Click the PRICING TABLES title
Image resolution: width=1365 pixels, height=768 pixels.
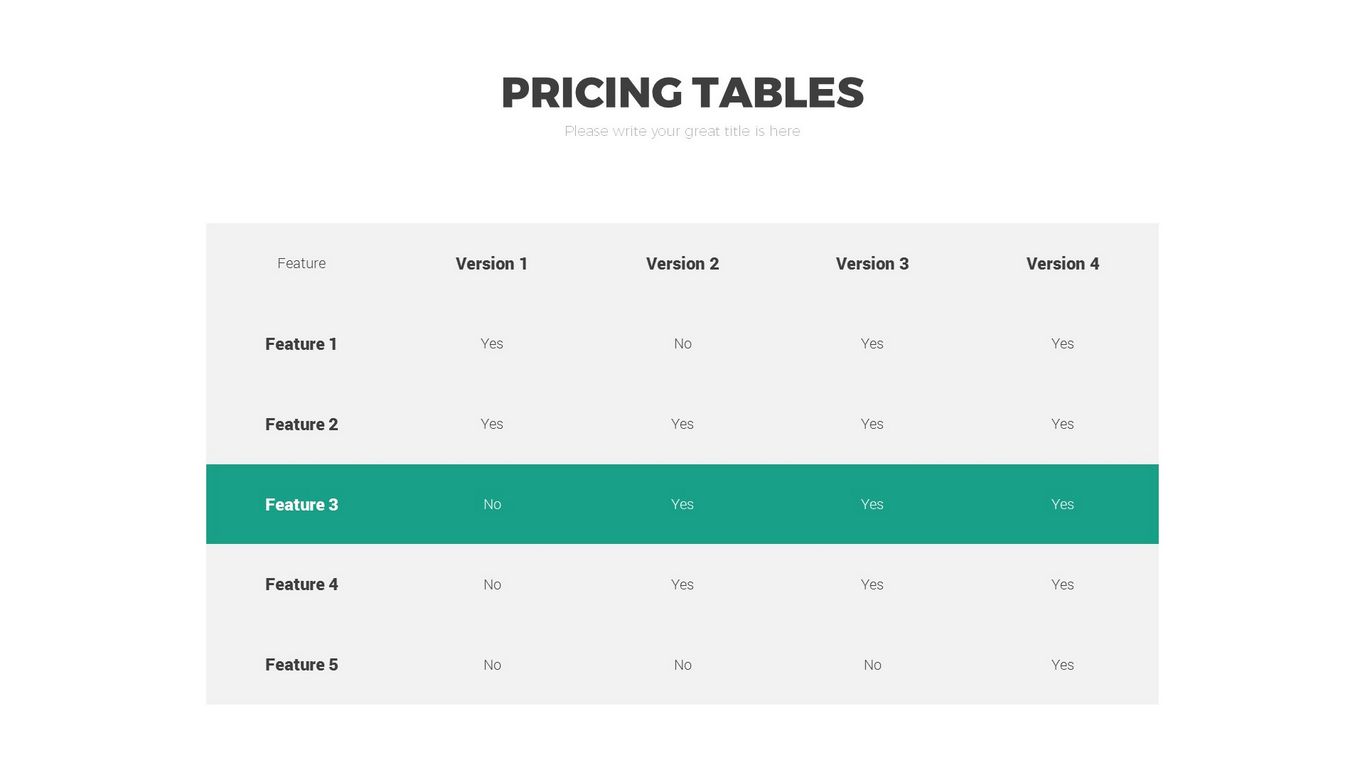coord(682,93)
